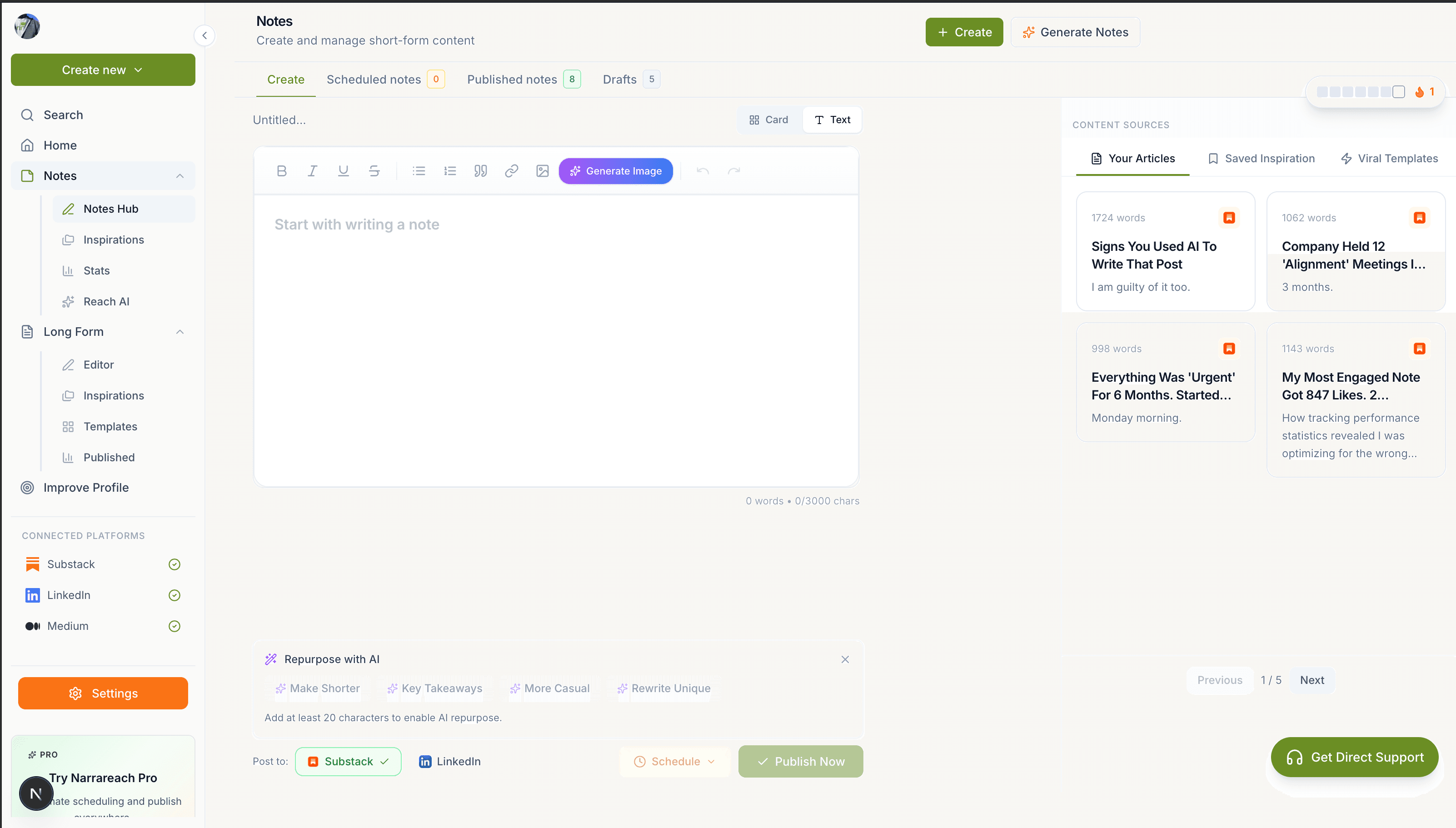Click Get Direct Support

(1355, 758)
